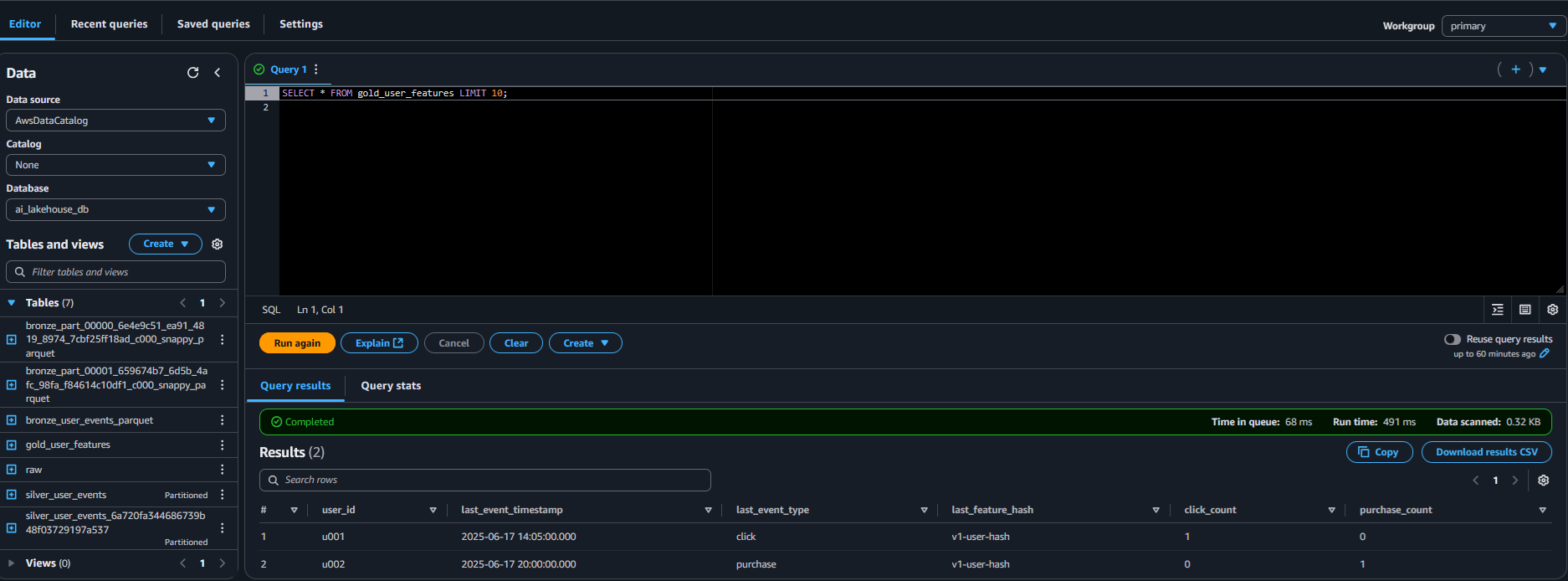
Task: Expand the Views section
Action: (x=12, y=563)
